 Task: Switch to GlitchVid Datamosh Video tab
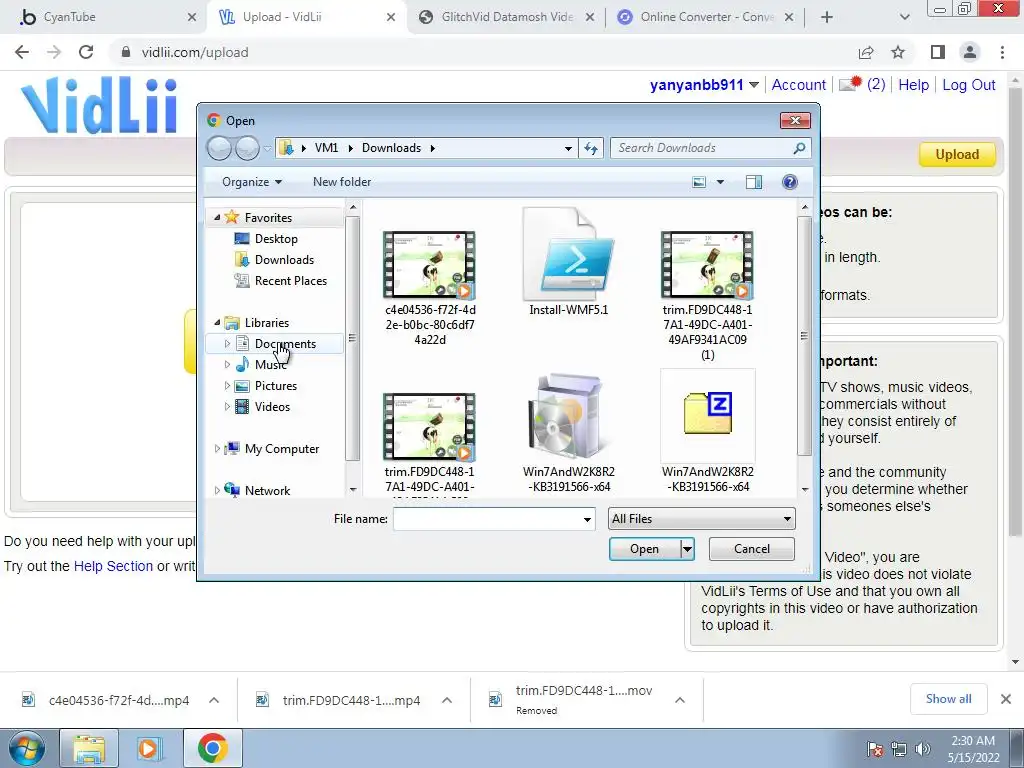click(x=506, y=18)
